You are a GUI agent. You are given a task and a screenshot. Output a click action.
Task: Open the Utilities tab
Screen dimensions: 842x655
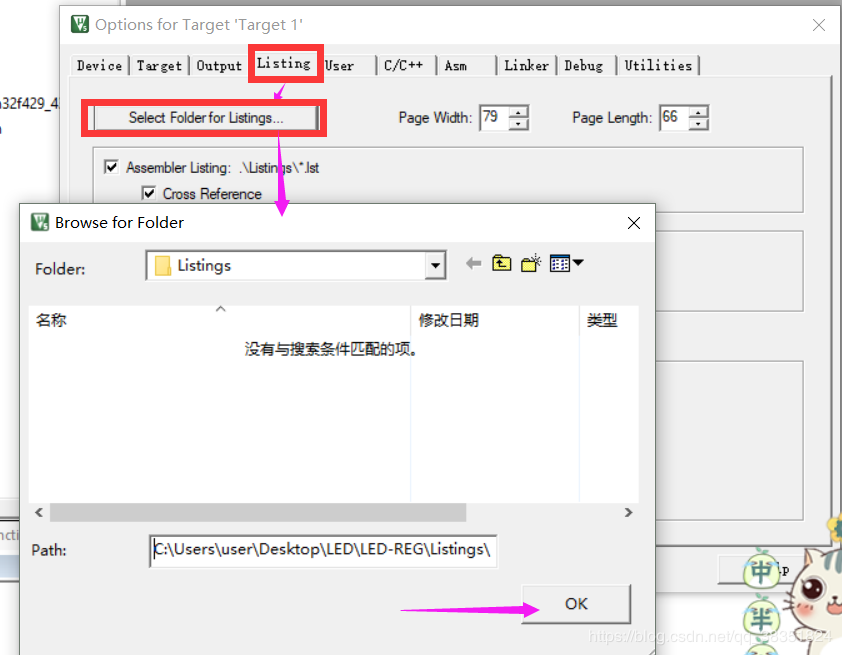coord(658,66)
